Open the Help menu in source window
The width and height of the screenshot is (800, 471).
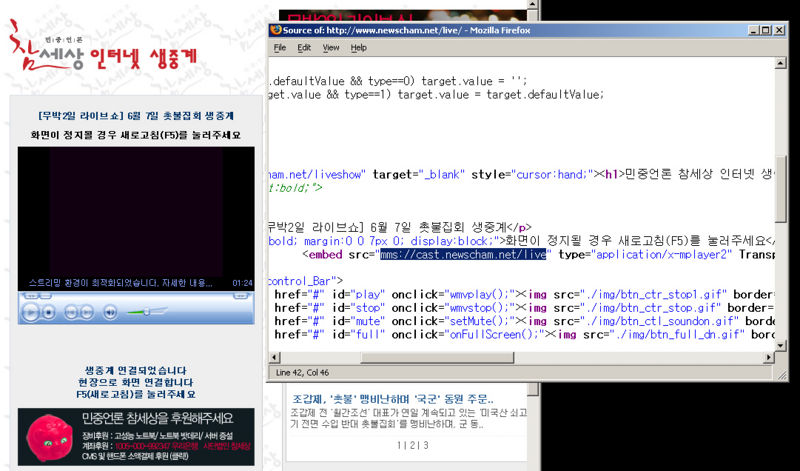358,47
